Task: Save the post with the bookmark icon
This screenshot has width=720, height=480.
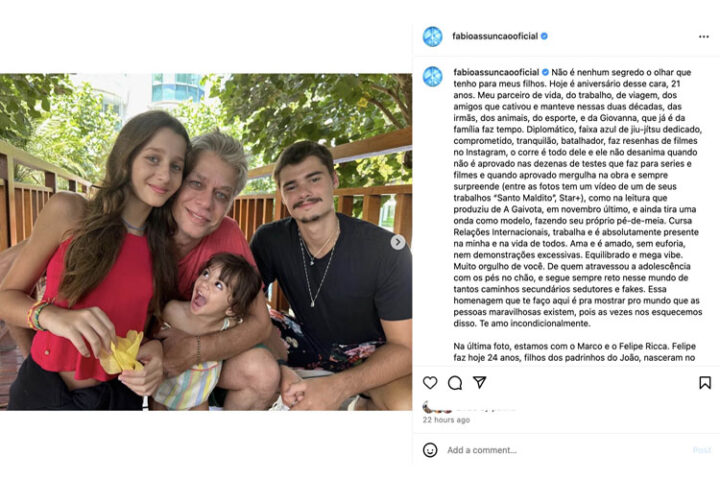Action: [705, 383]
